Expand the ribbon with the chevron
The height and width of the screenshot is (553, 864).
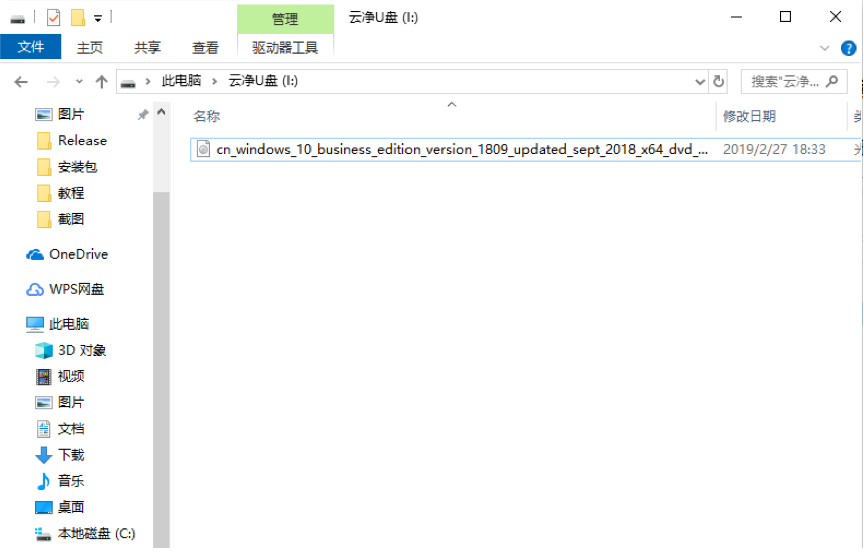tap(825, 47)
